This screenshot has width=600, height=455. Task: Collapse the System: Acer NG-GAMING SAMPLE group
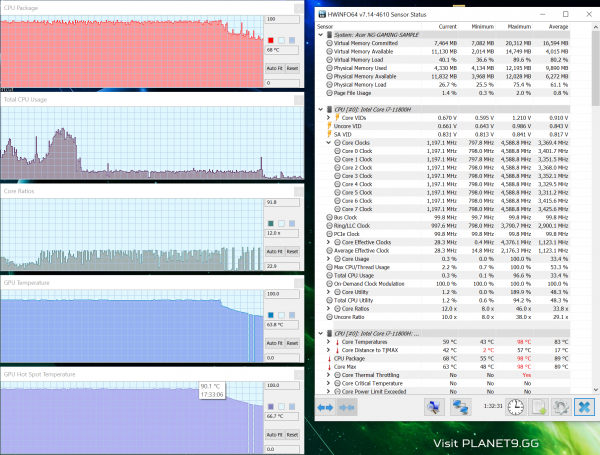[321, 34]
